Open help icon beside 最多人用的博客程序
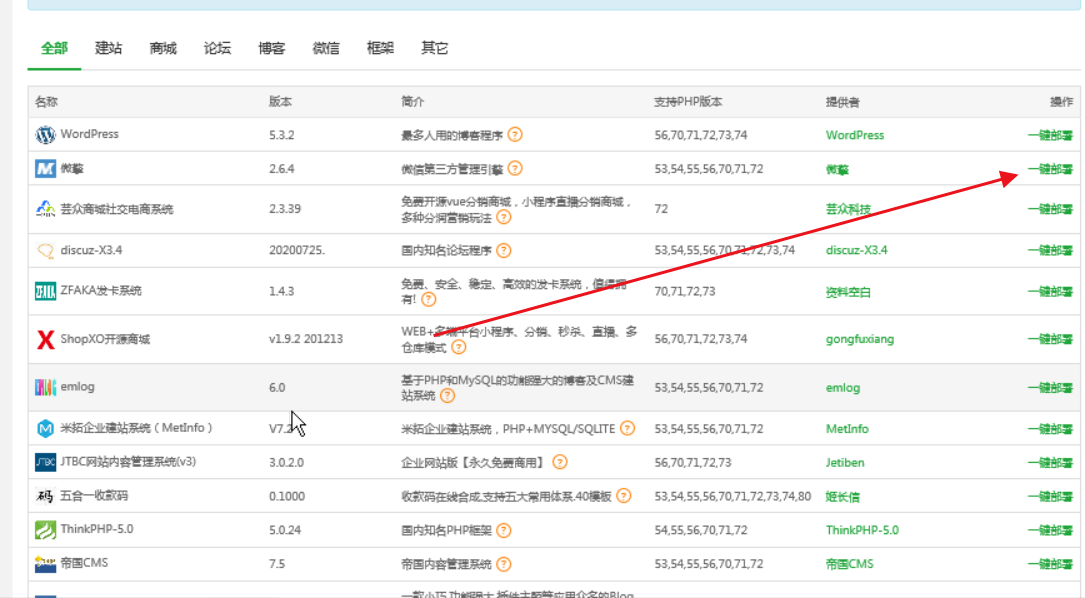The image size is (1085, 598). coord(515,134)
